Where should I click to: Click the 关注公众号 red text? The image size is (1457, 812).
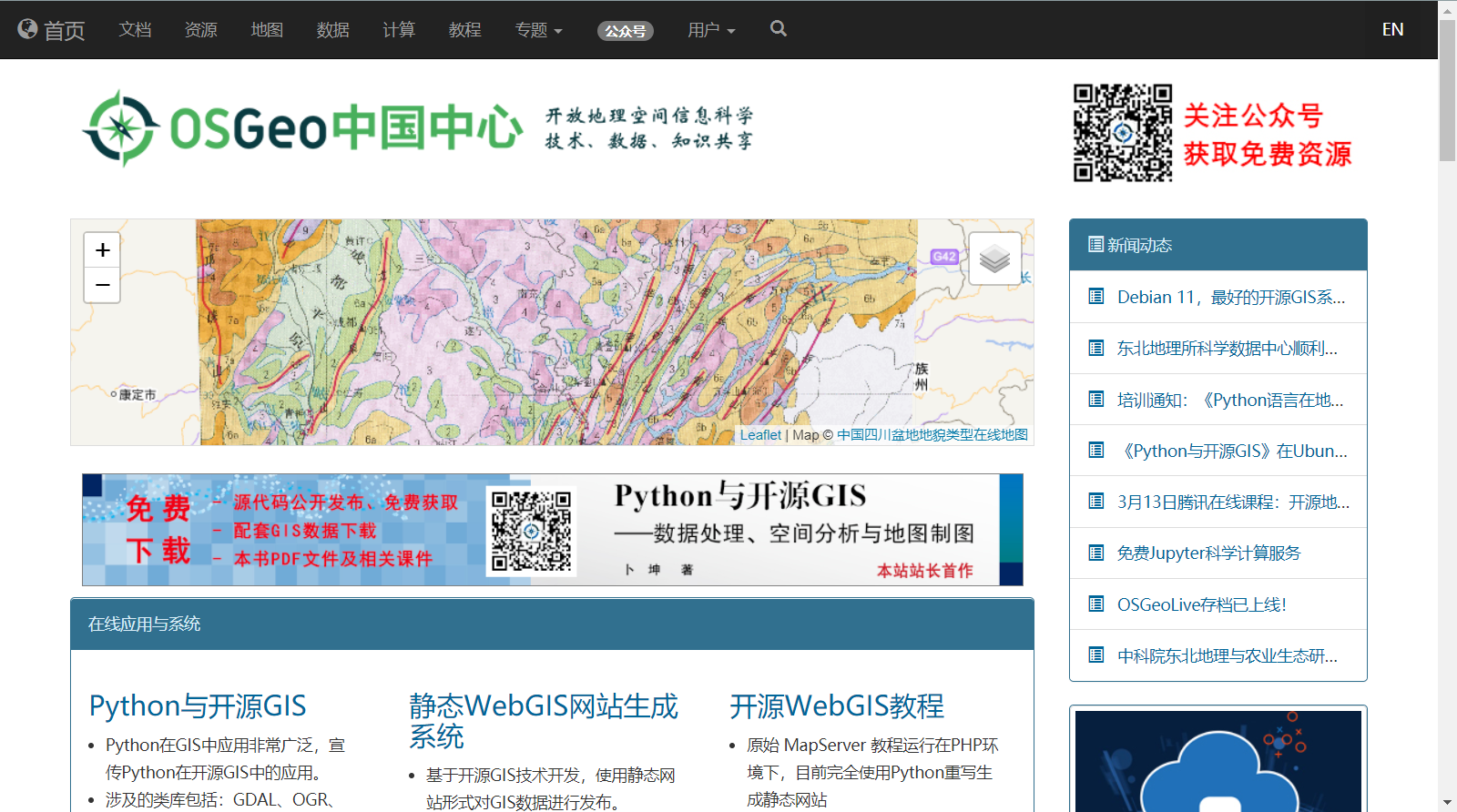[x=1253, y=116]
